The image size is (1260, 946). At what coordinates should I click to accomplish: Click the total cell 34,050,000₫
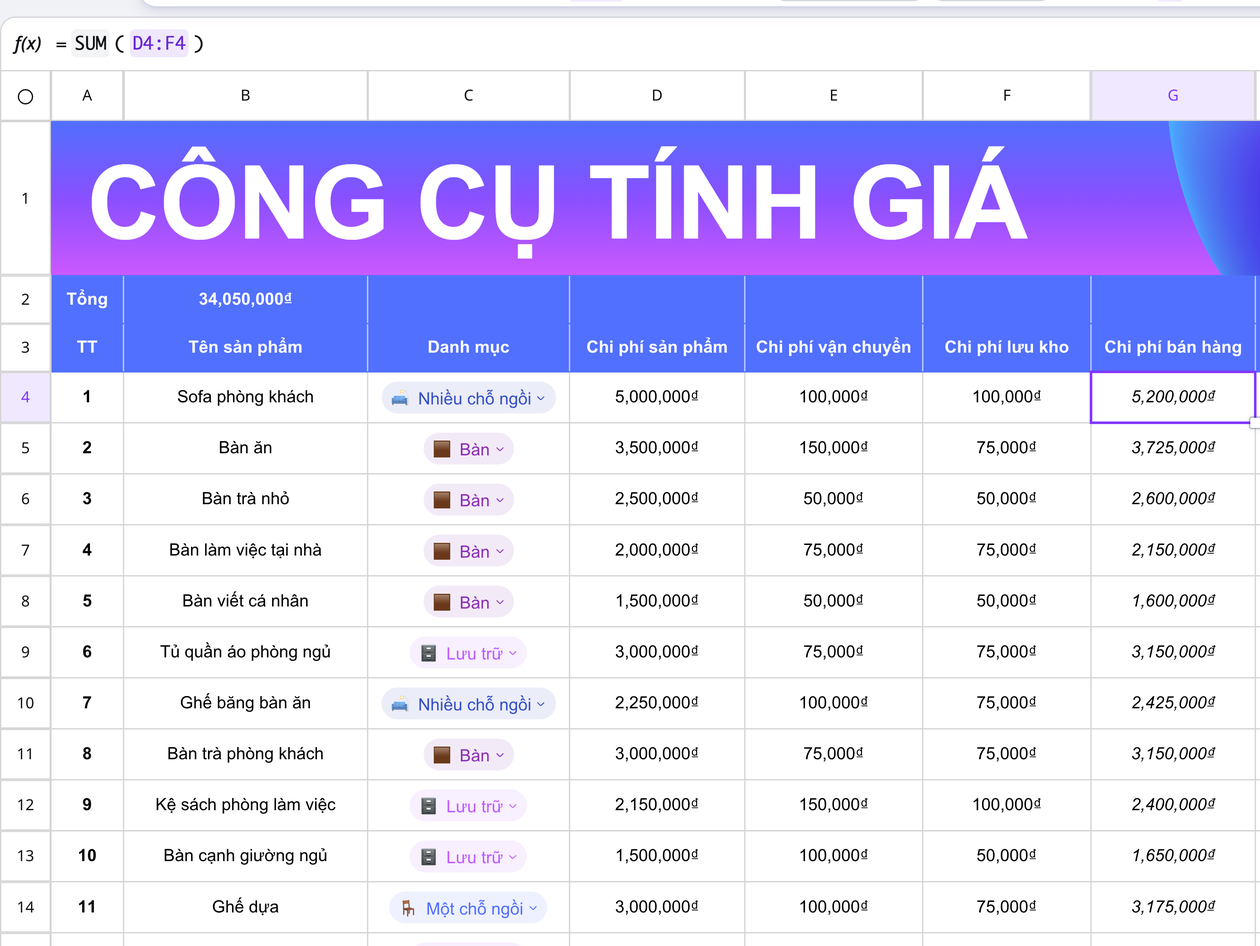click(246, 299)
